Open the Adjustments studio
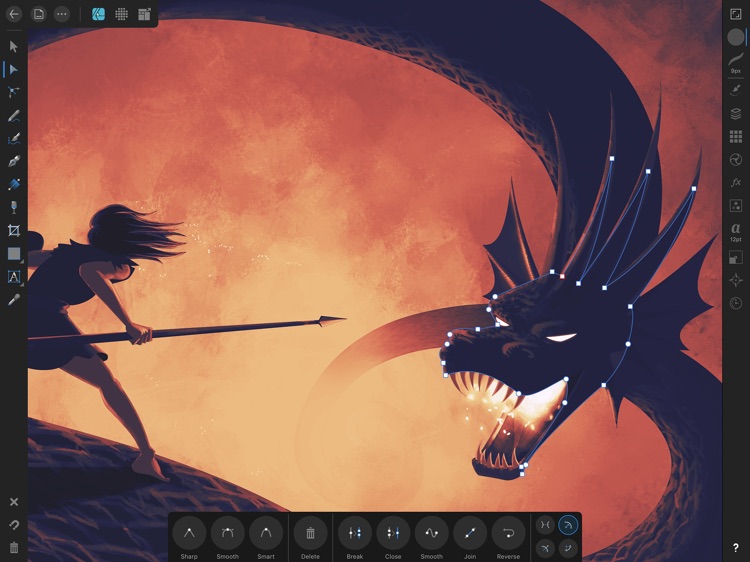 [735, 159]
